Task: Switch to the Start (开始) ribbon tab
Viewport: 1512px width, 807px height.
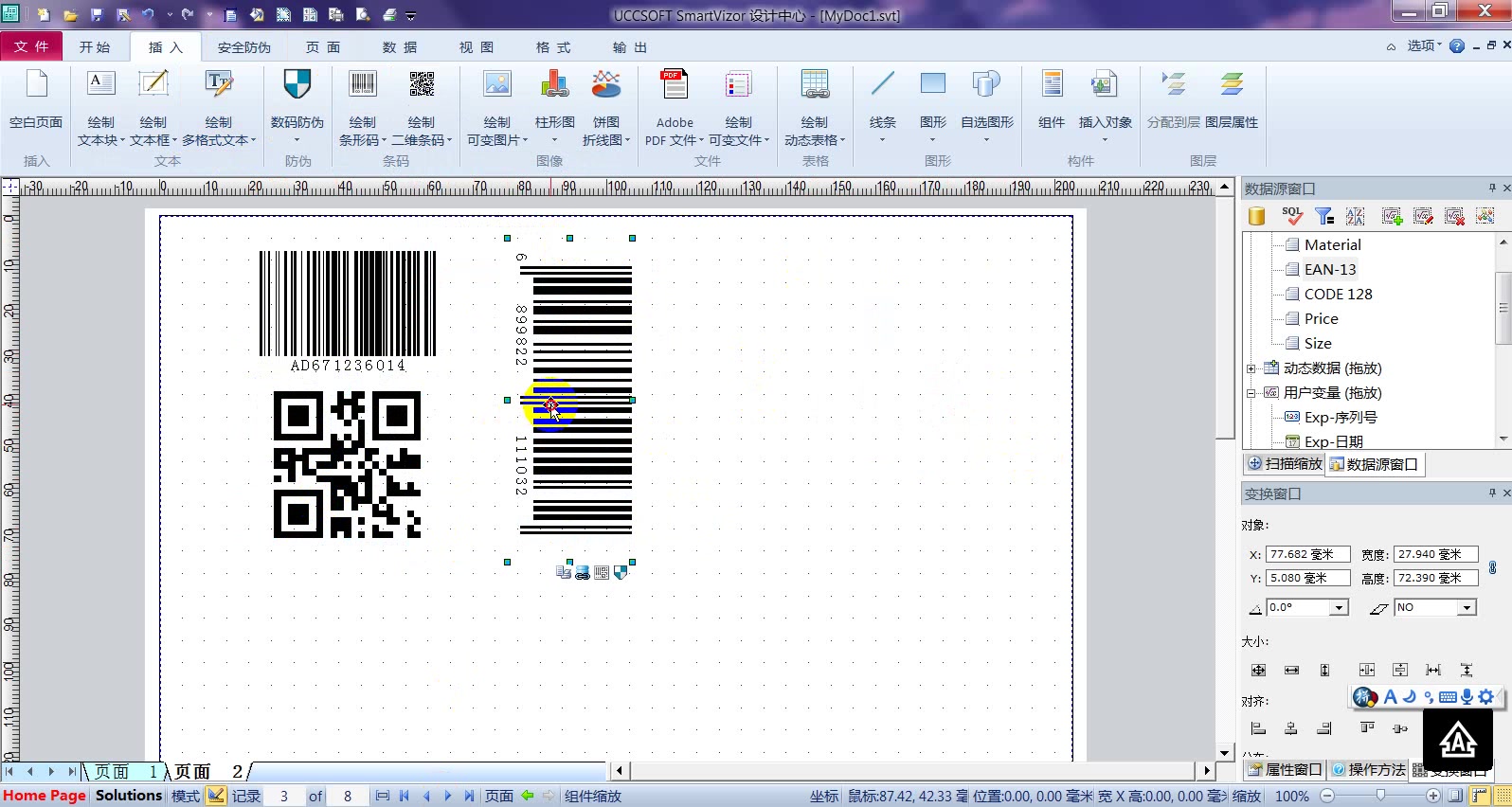Action: click(95, 46)
